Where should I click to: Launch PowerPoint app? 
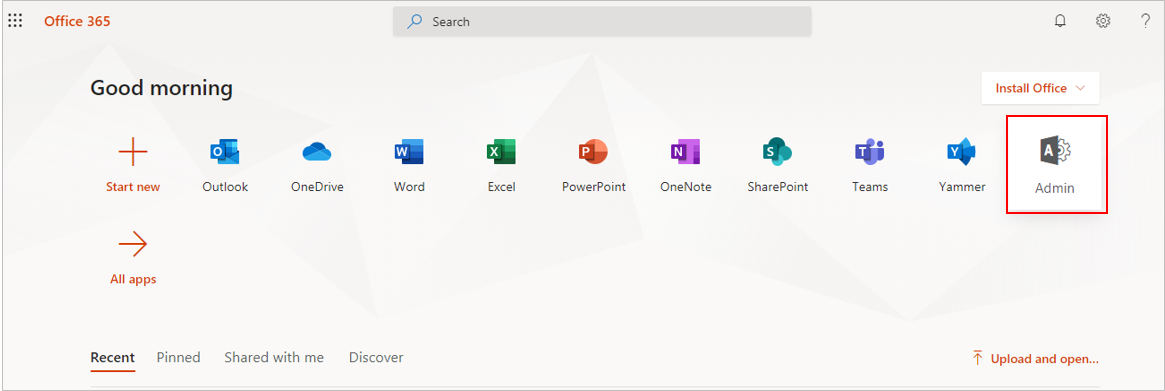click(x=594, y=165)
